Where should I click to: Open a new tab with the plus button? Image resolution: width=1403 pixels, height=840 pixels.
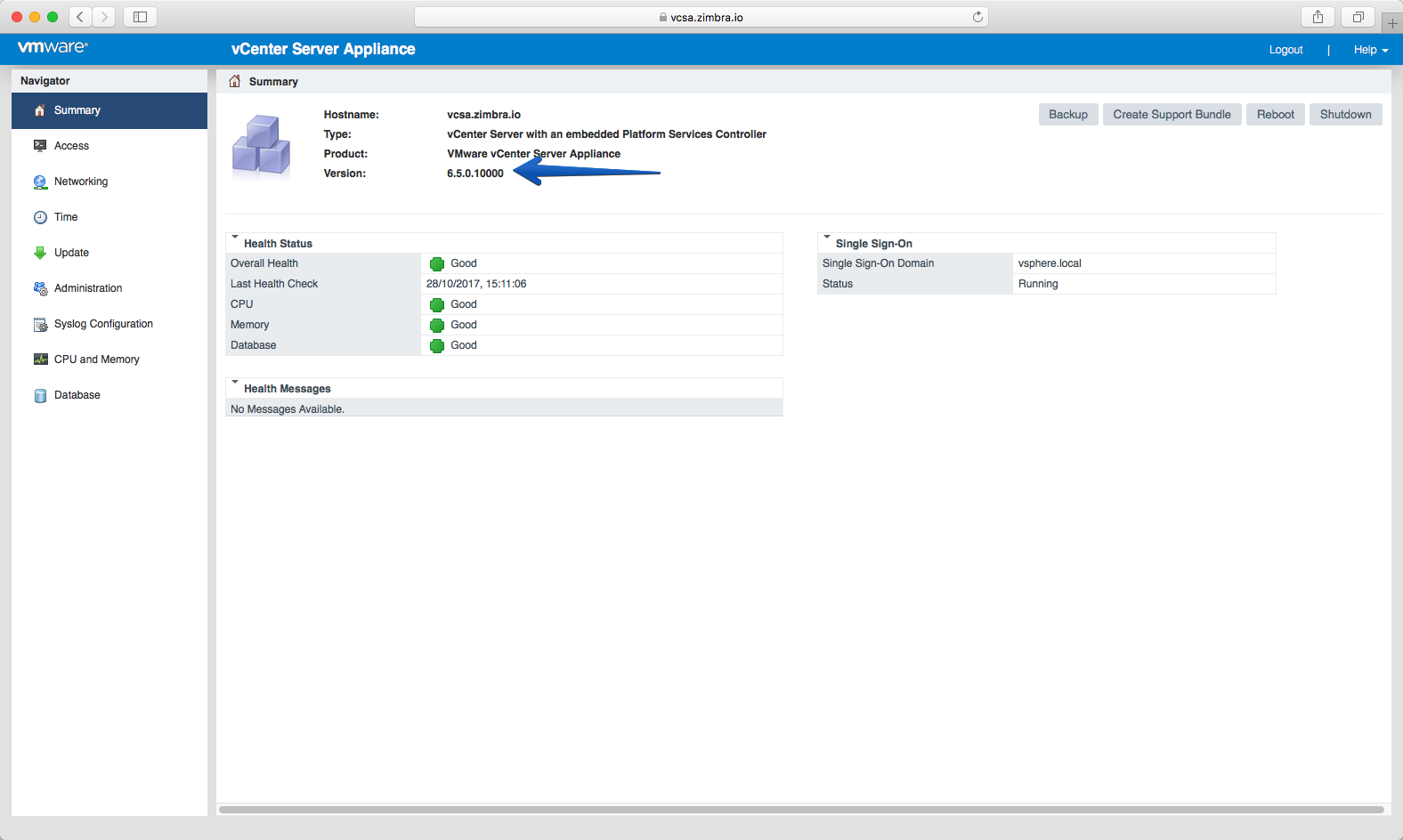(x=1392, y=22)
